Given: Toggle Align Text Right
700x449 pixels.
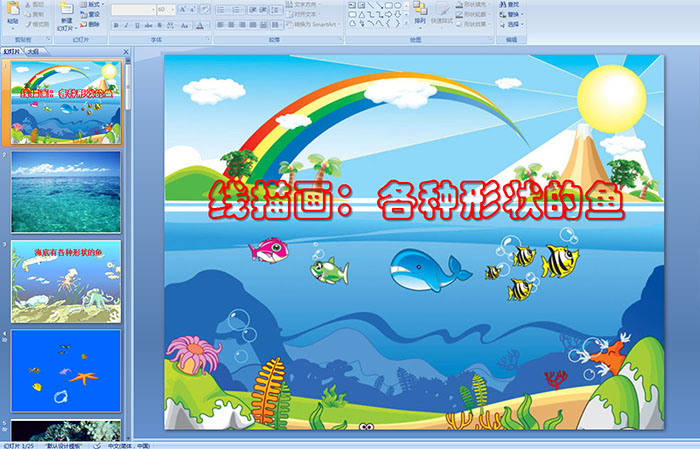Looking at the screenshot, I should [x=242, y=25].
